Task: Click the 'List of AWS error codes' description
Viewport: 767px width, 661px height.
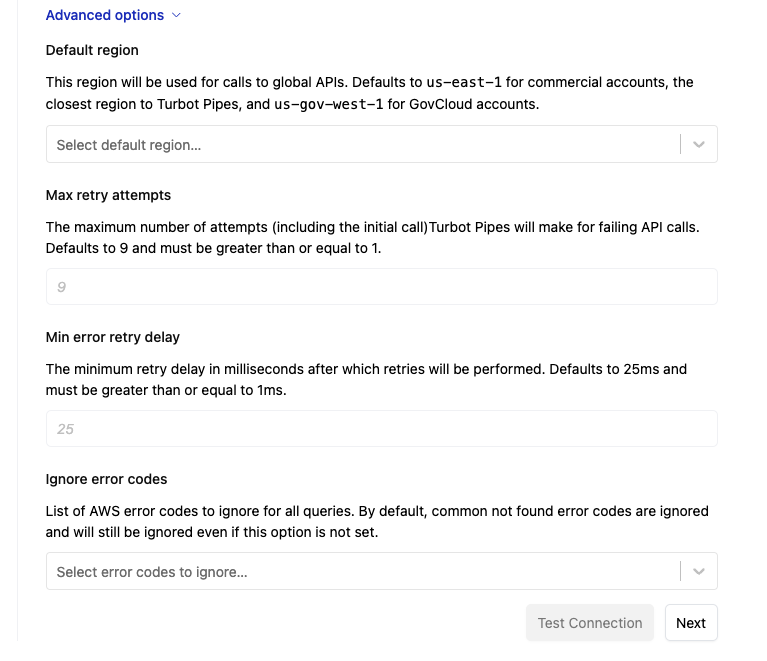Action: coord(130,511)
